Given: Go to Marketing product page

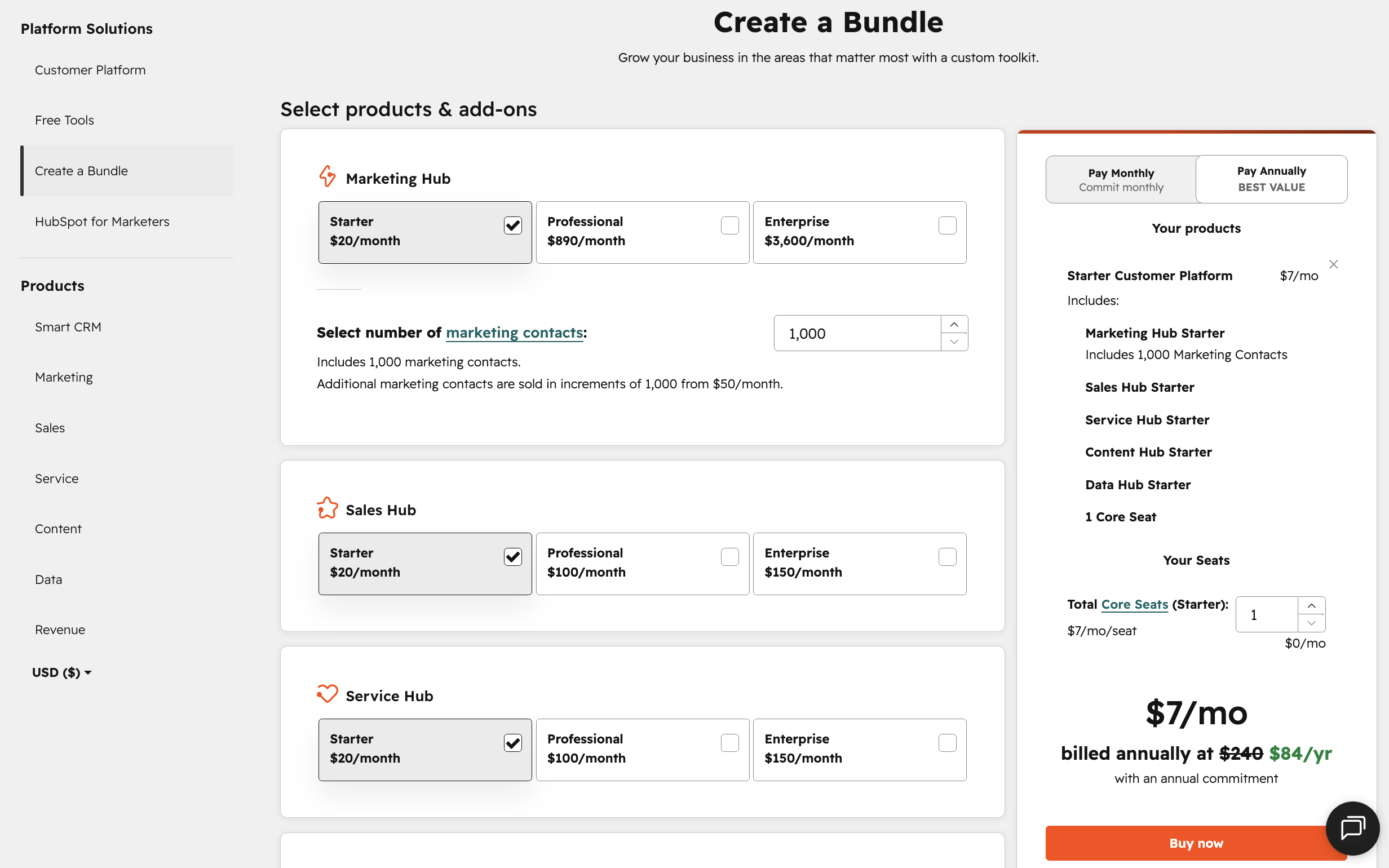Looking at the screenshot, I should (x=64, y=377).
